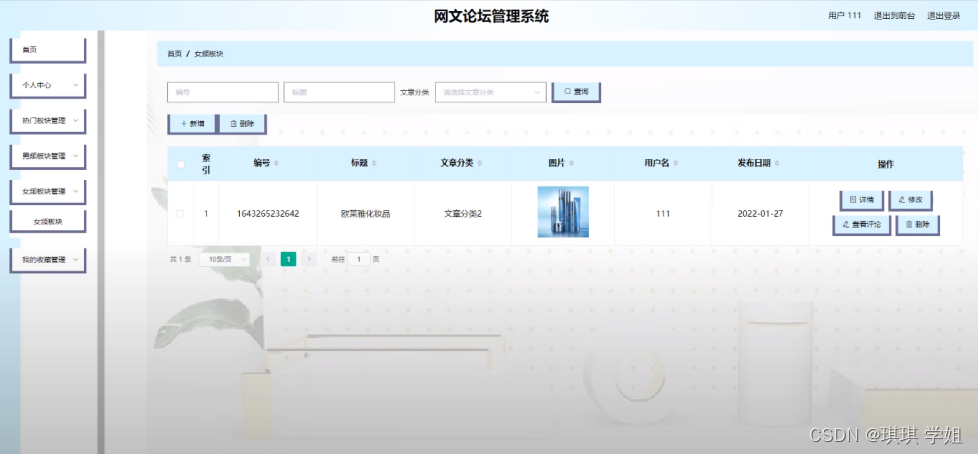Click the 用户 111 label in header
Viewport: 978px width, 454px height.
point(845,16)
